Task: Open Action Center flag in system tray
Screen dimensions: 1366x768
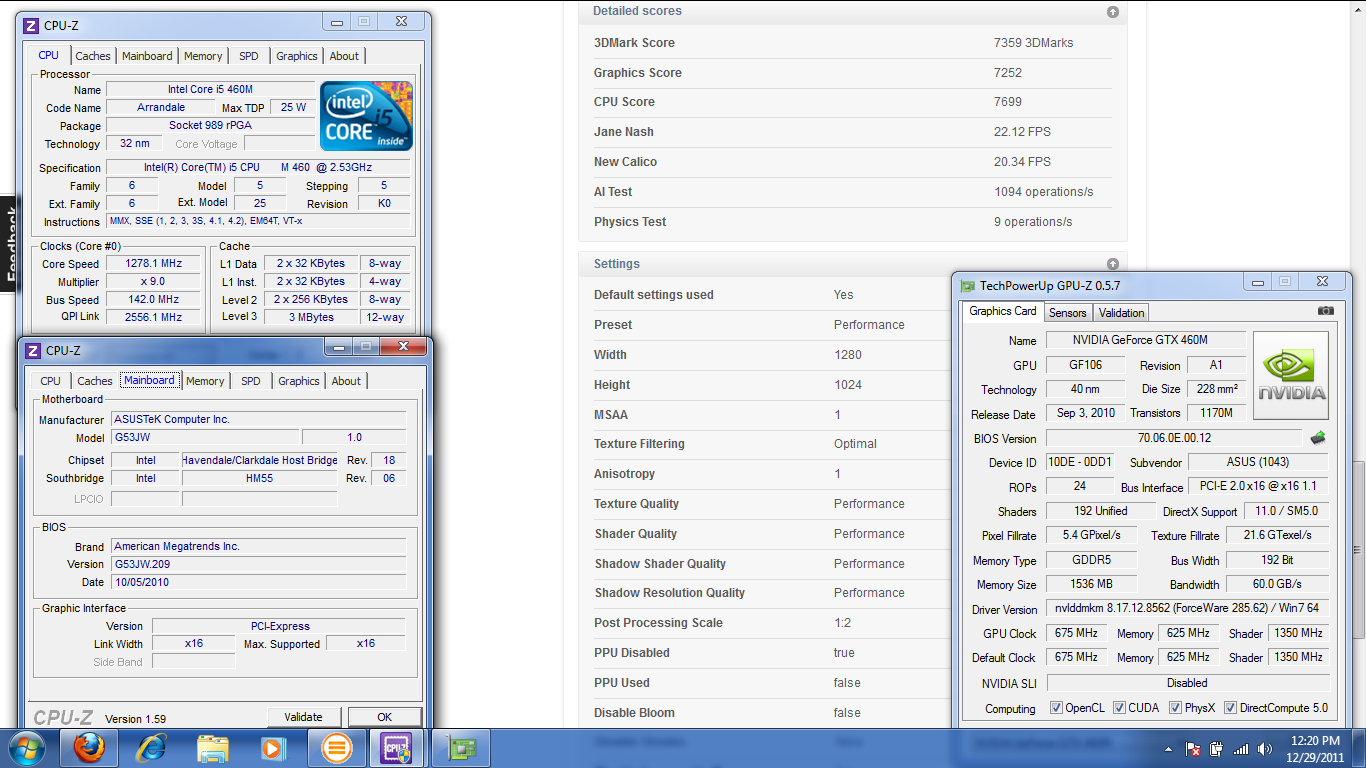Action: [1192, 749]
